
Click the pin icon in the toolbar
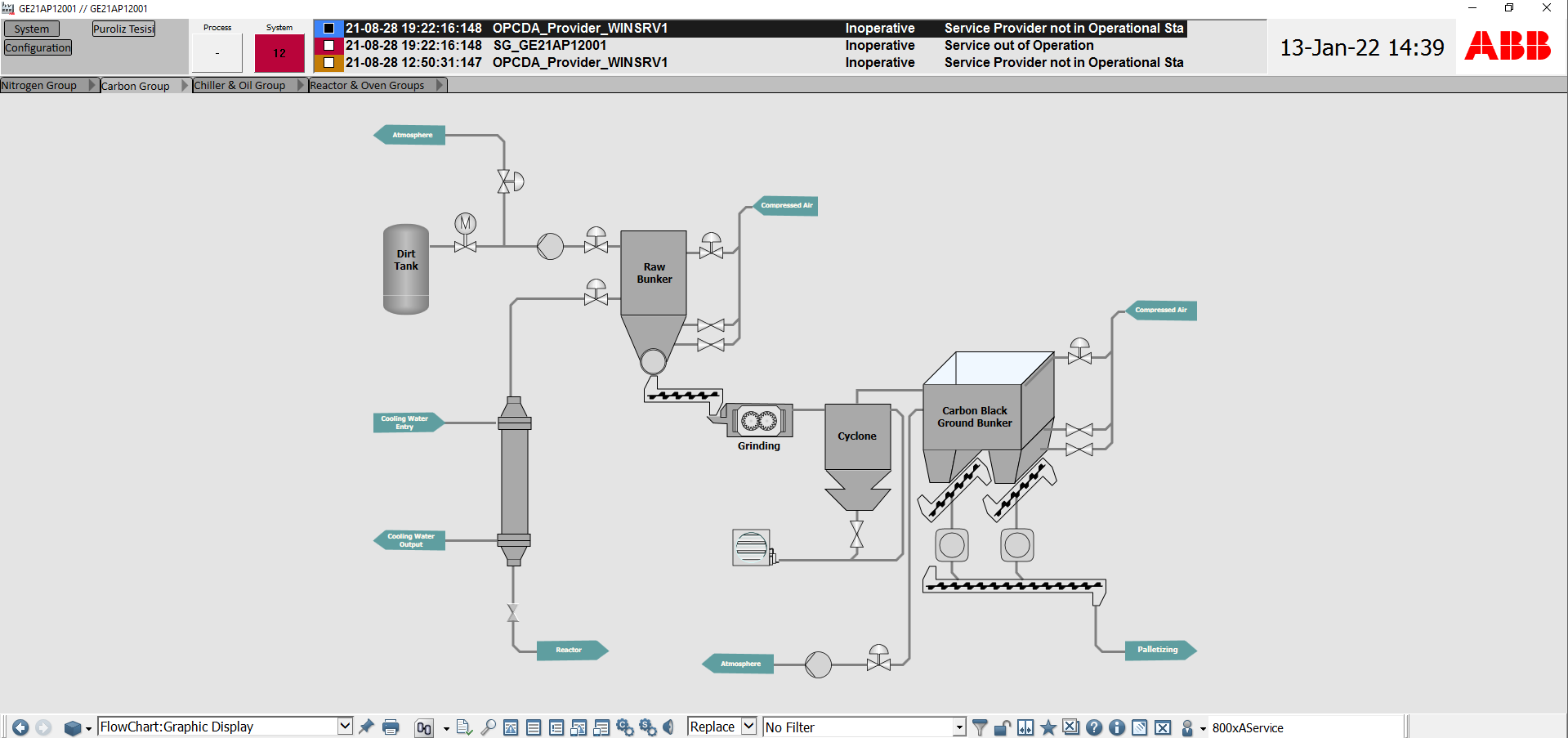pos(366,727)
